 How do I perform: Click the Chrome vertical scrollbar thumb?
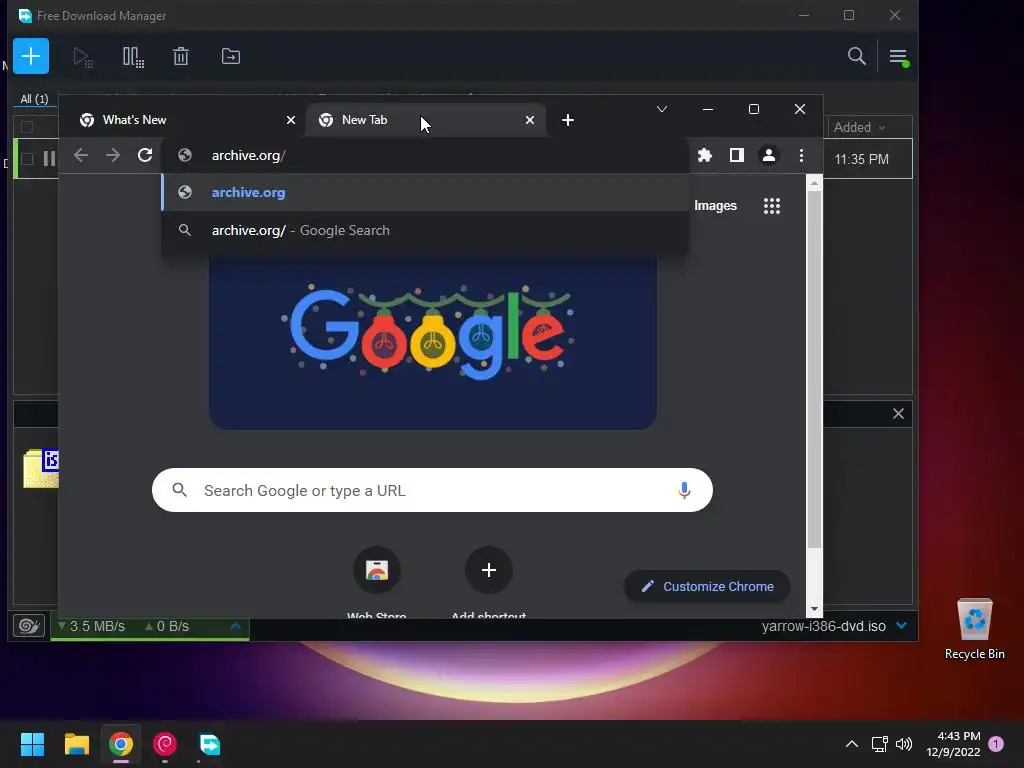[814, 370]
